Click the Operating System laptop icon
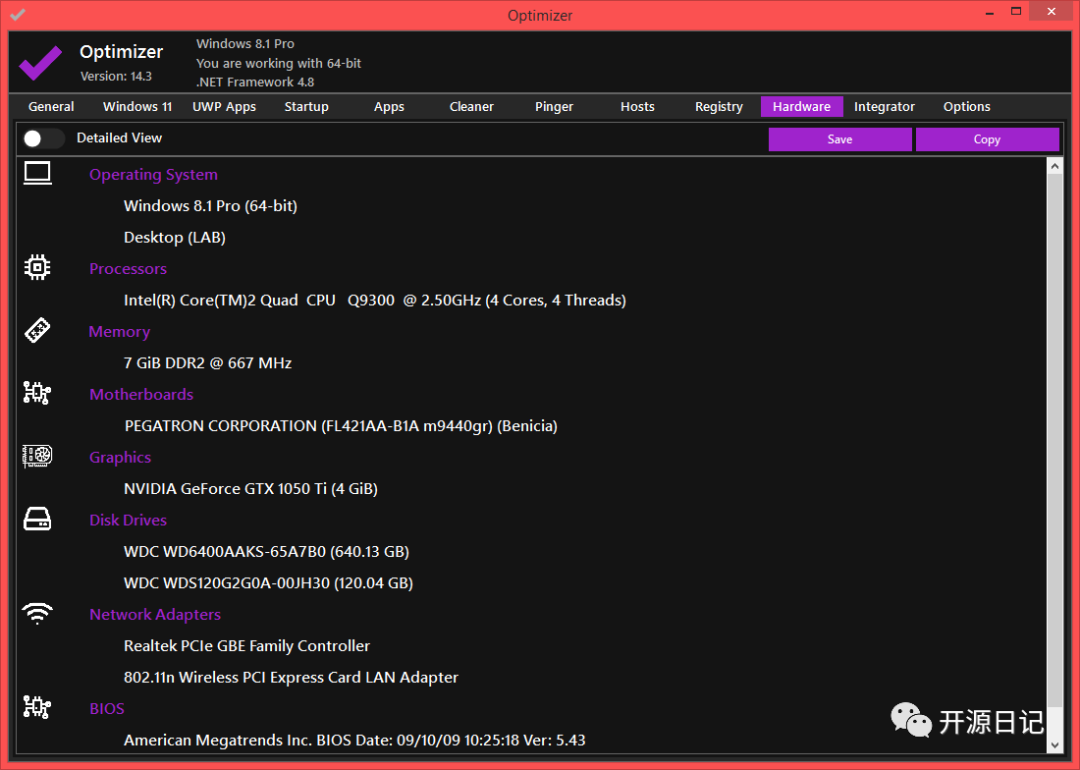This screenshot has height=770, width=1080. pyautogui.click(x=37, y=173)
